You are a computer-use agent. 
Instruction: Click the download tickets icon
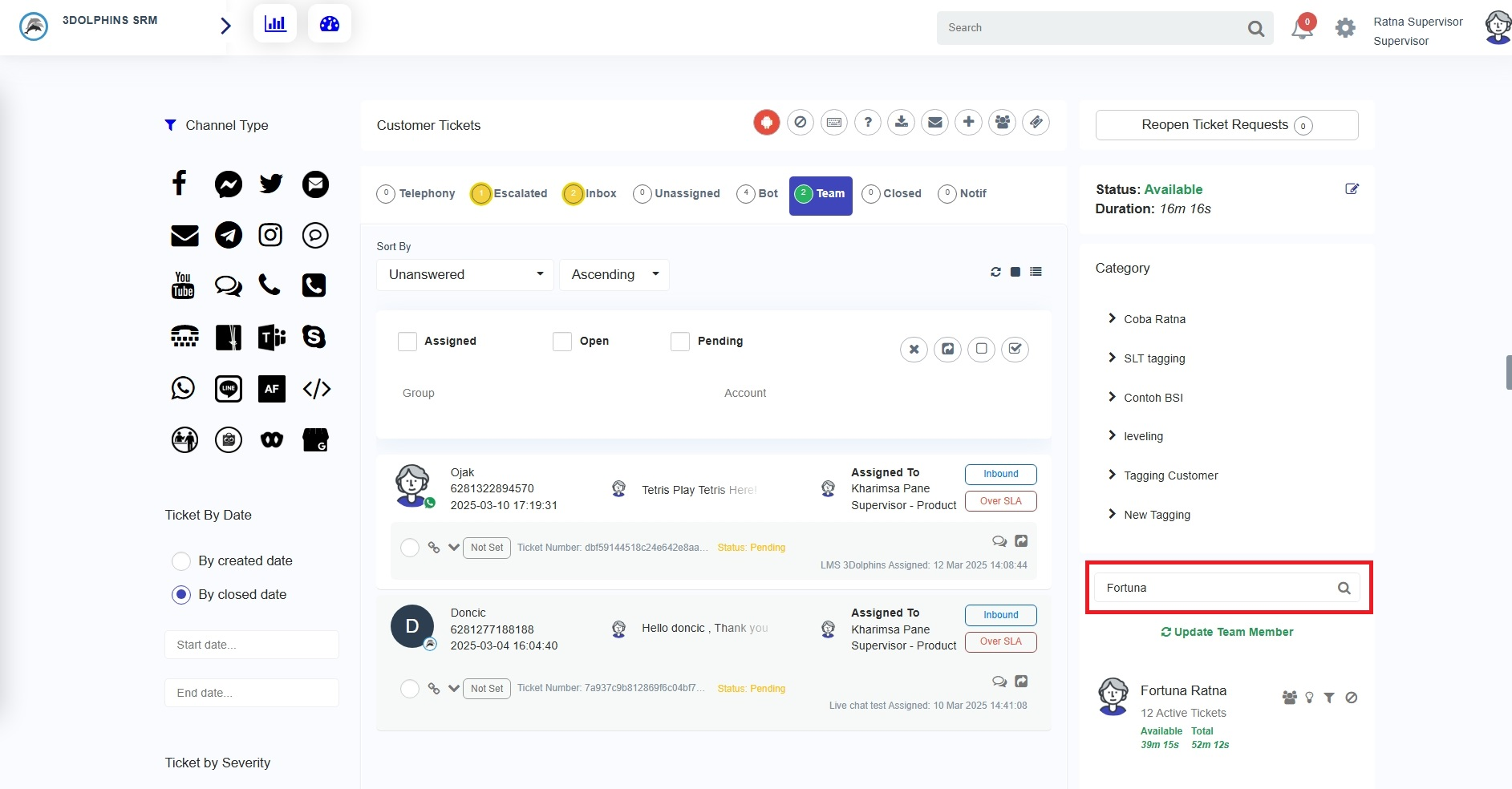pos(902,123)
